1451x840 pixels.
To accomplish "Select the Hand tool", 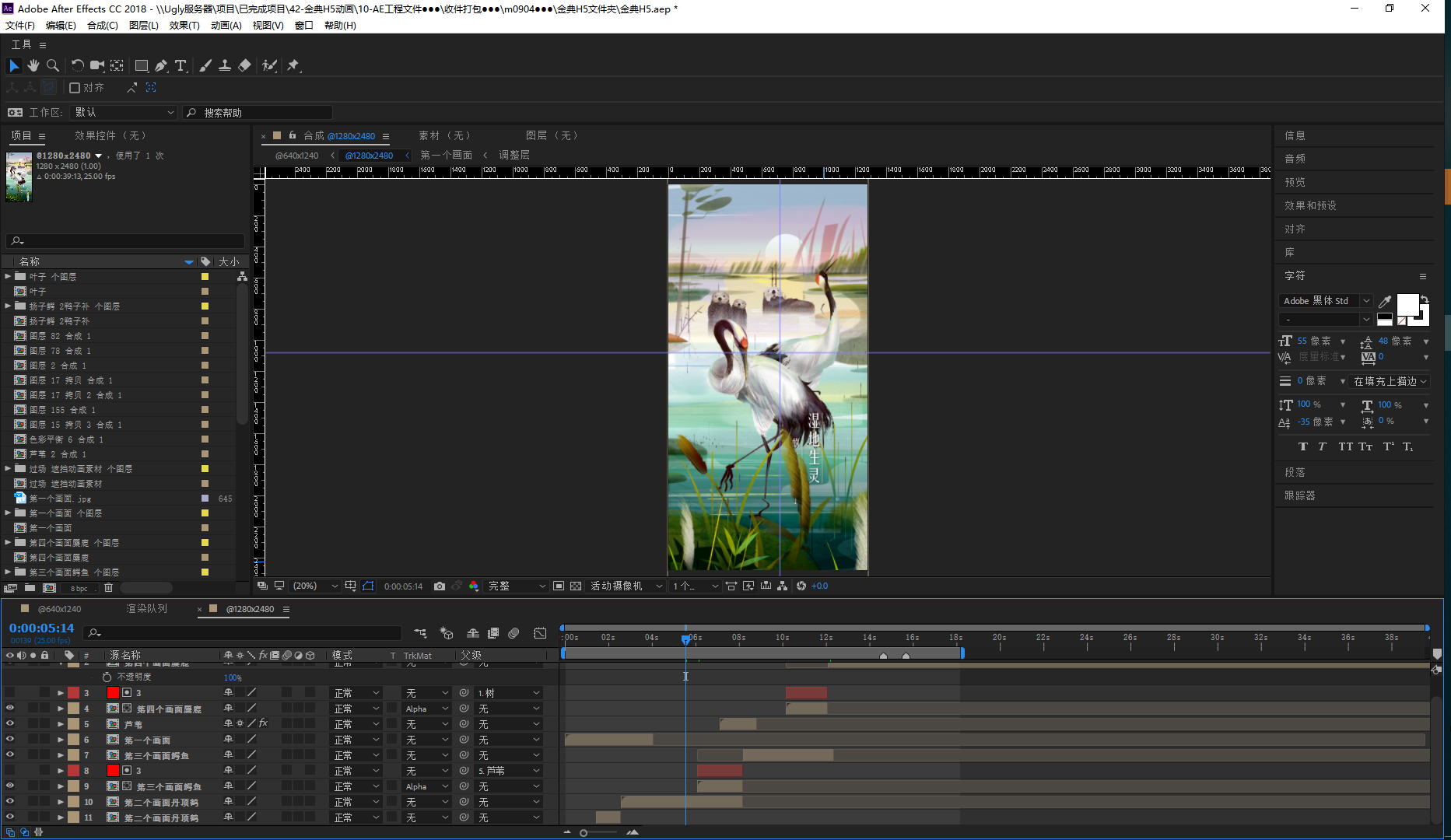I will tap(33, 65).
